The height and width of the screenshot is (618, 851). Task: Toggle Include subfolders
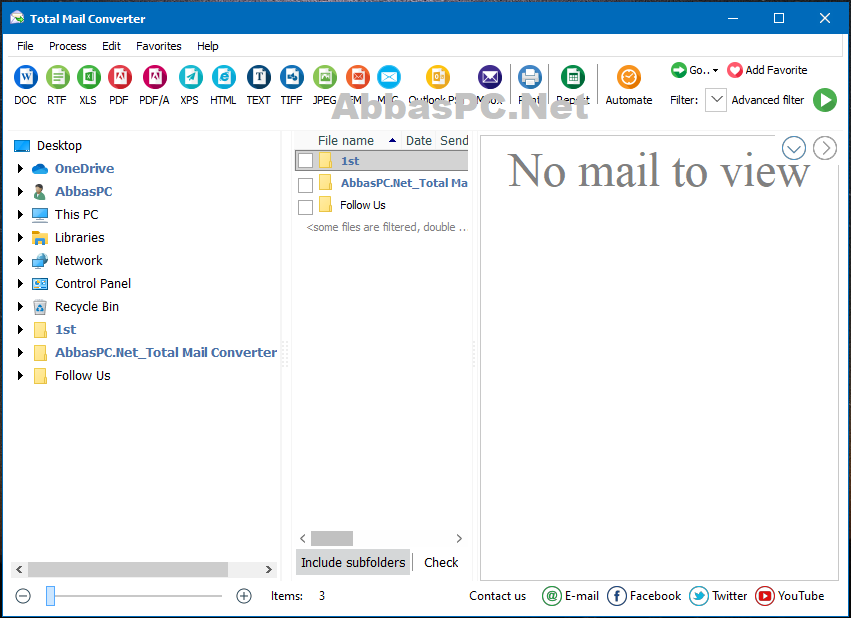coord(353,563)
